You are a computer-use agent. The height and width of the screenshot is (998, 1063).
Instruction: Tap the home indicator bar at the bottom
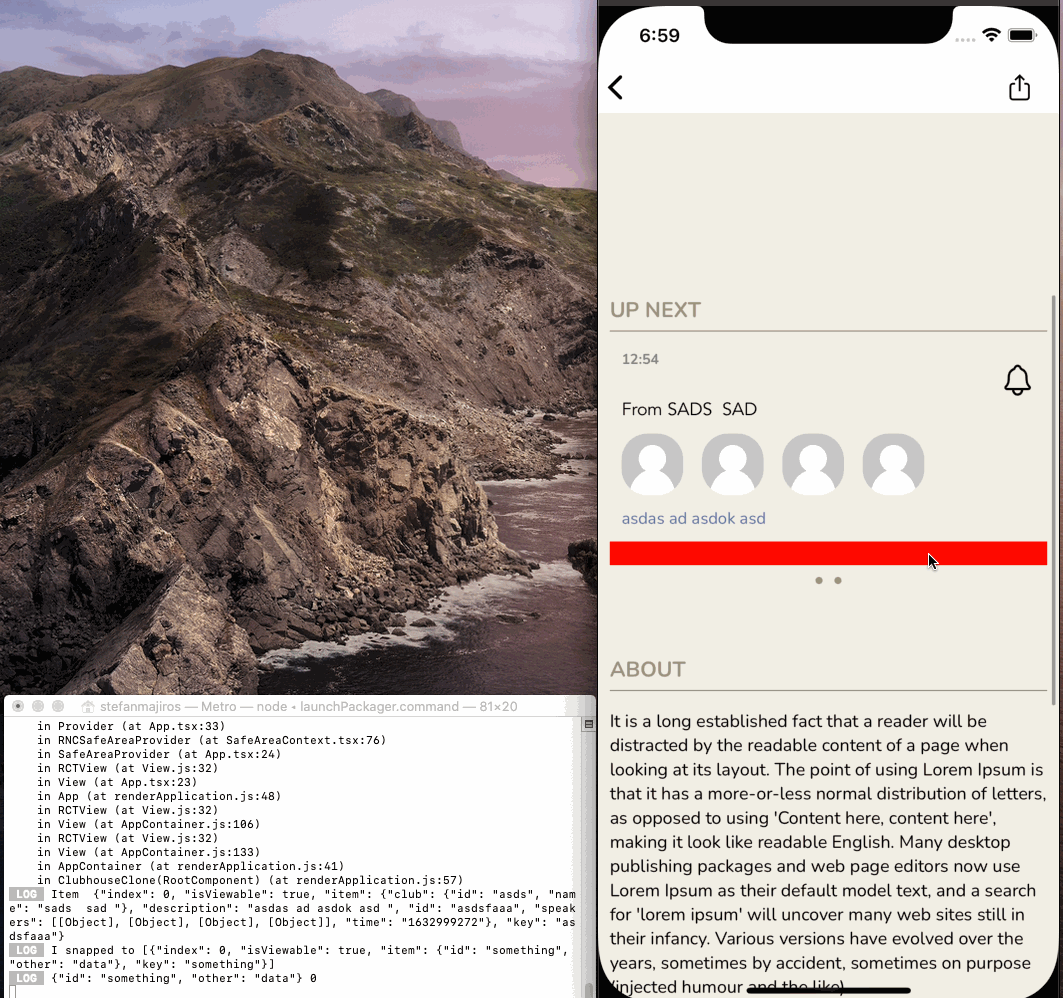pos(828,990)
